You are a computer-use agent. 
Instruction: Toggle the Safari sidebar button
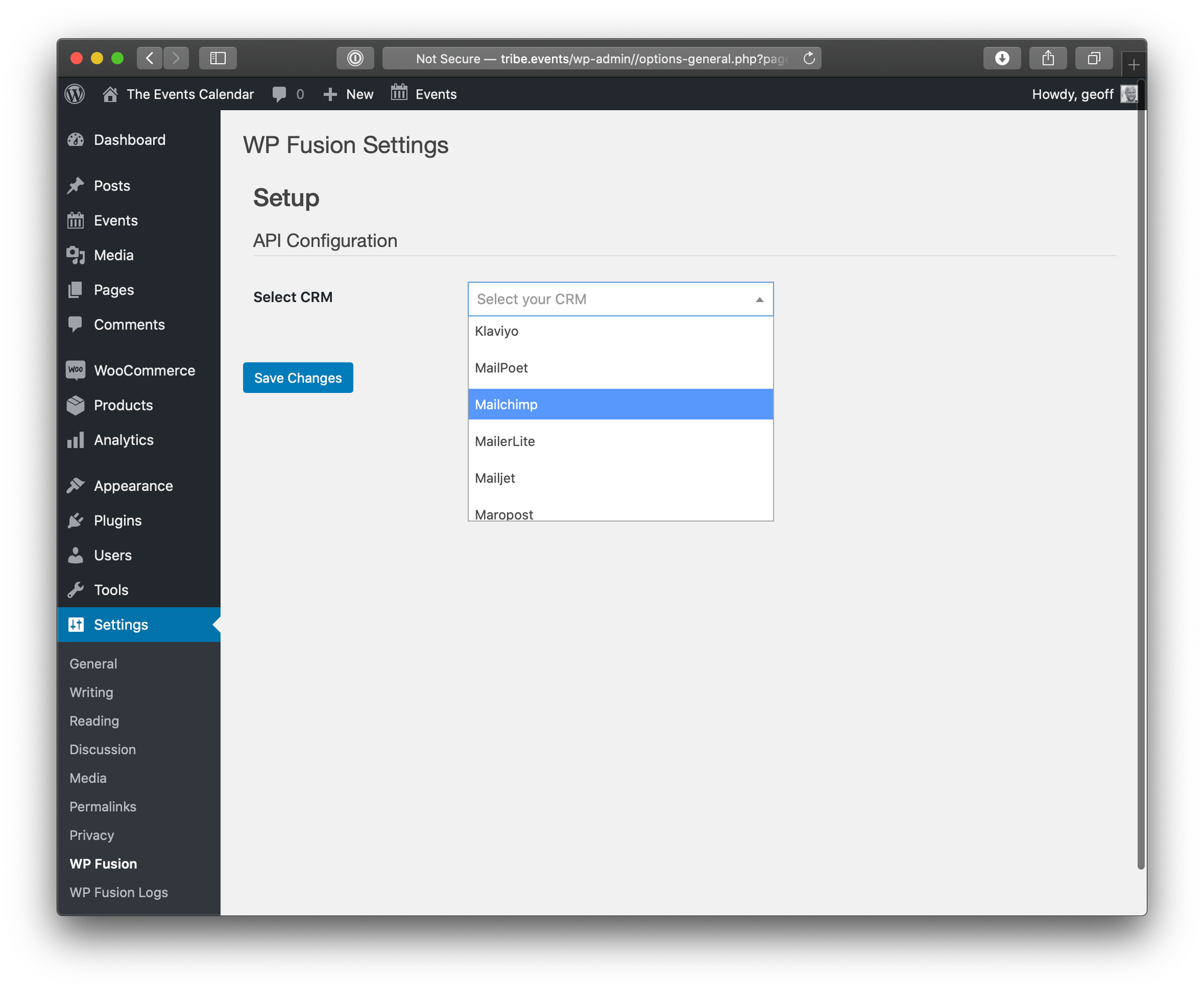pyautogui.click(x=218, y=58)
